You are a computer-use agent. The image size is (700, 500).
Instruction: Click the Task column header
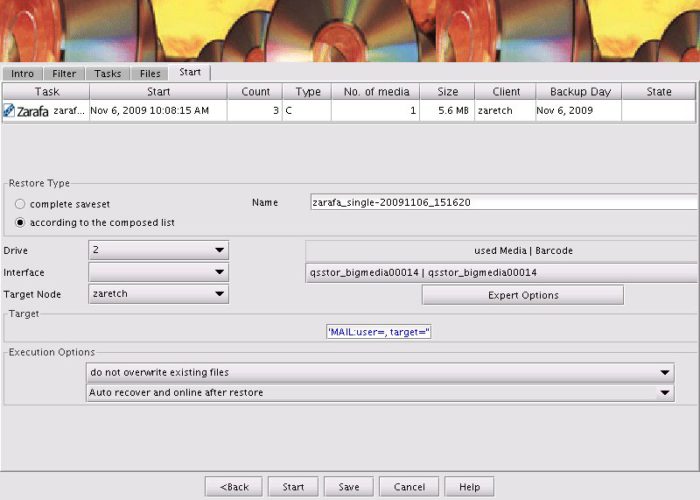[x=46, y=92]
